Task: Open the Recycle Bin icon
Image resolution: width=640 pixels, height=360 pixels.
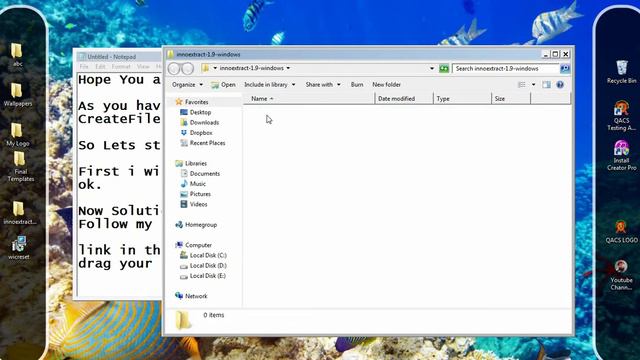Action: [x=621, y=71]
